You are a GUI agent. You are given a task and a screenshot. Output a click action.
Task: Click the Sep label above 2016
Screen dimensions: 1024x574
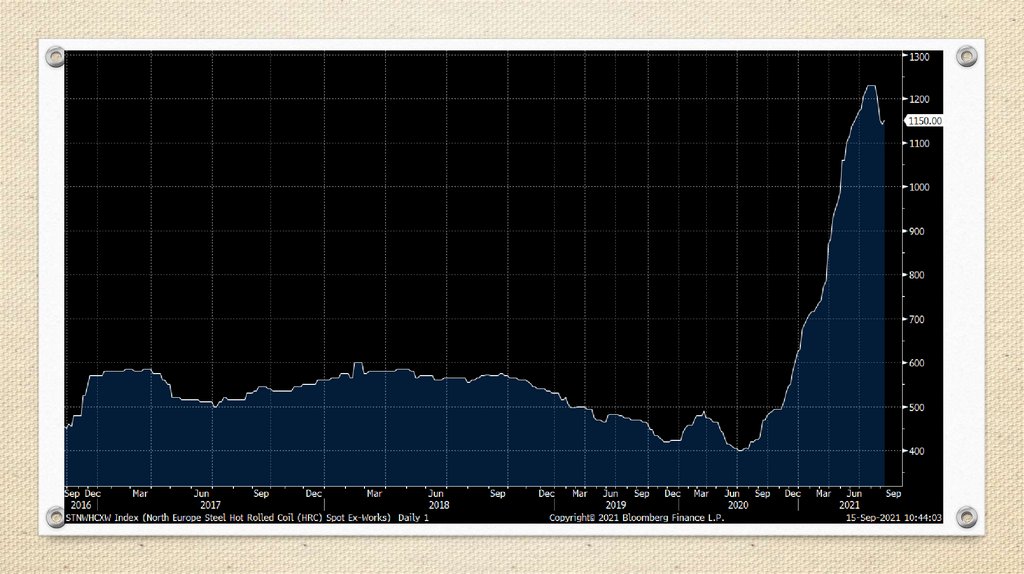click(72, 494)
